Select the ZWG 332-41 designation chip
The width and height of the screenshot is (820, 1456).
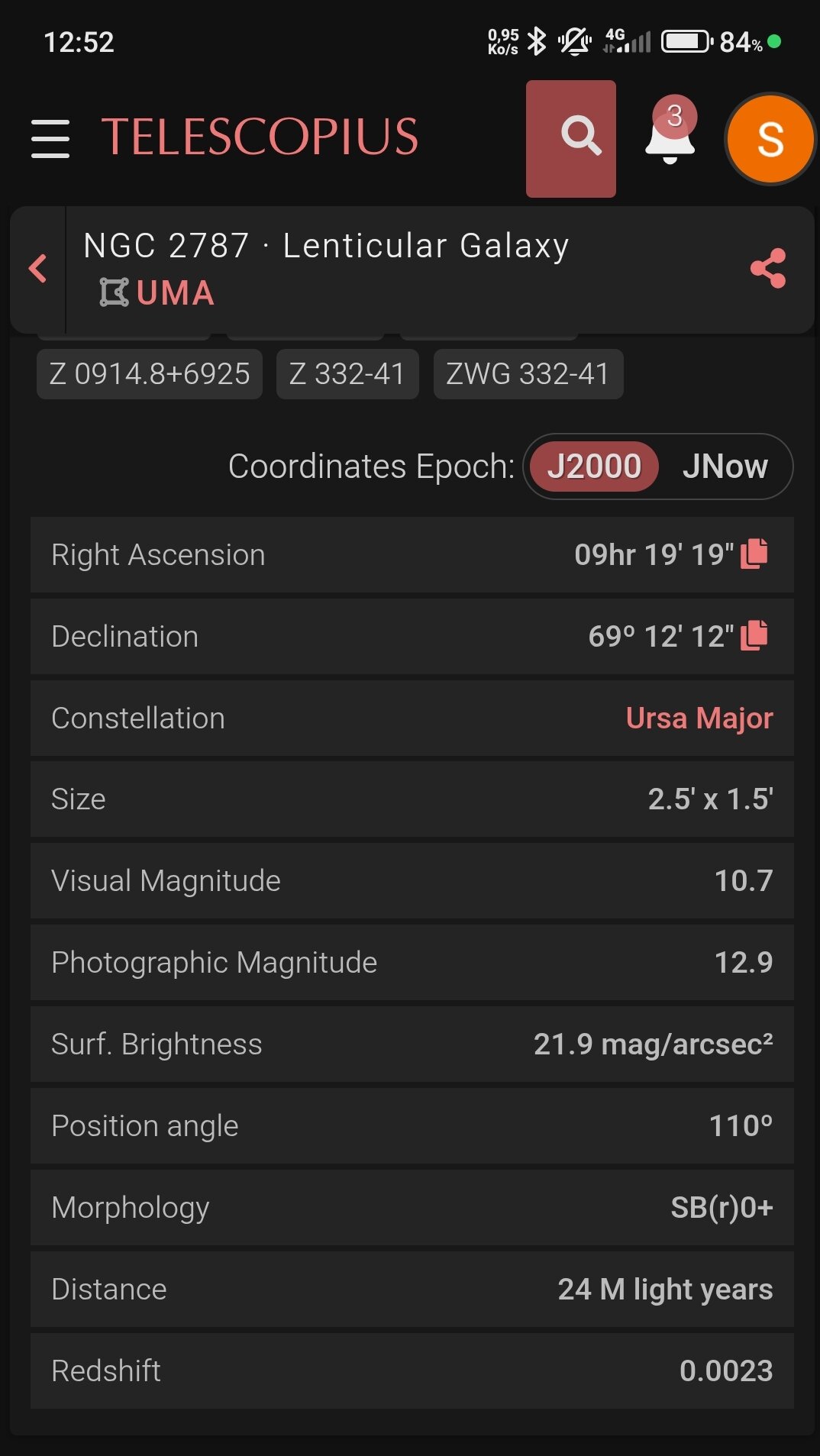click(528, 374)
